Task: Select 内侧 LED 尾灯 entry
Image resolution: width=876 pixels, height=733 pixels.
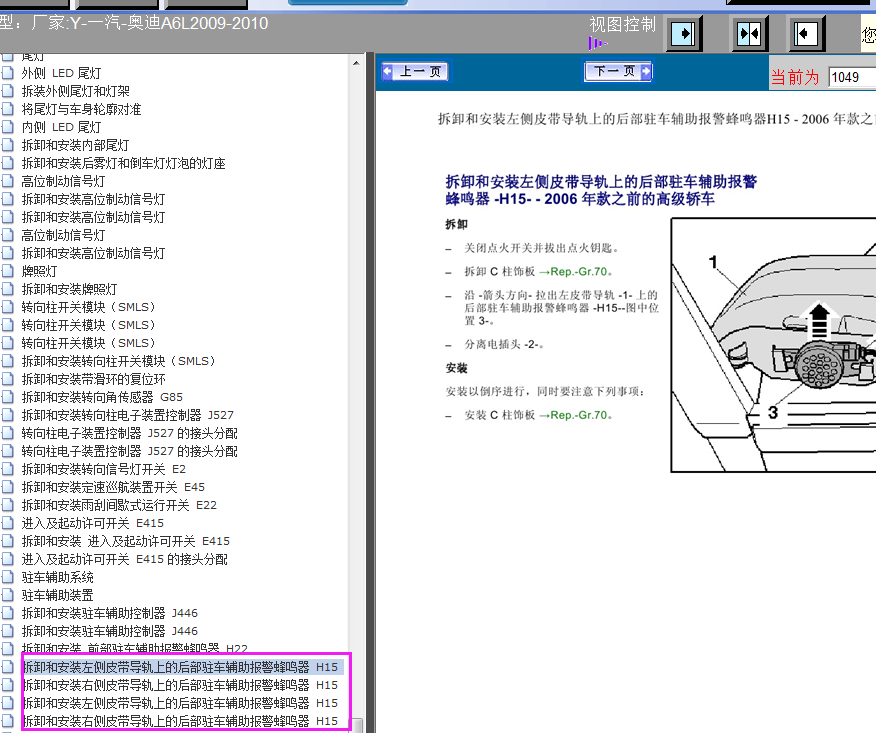Action: (x=61, y=127)
